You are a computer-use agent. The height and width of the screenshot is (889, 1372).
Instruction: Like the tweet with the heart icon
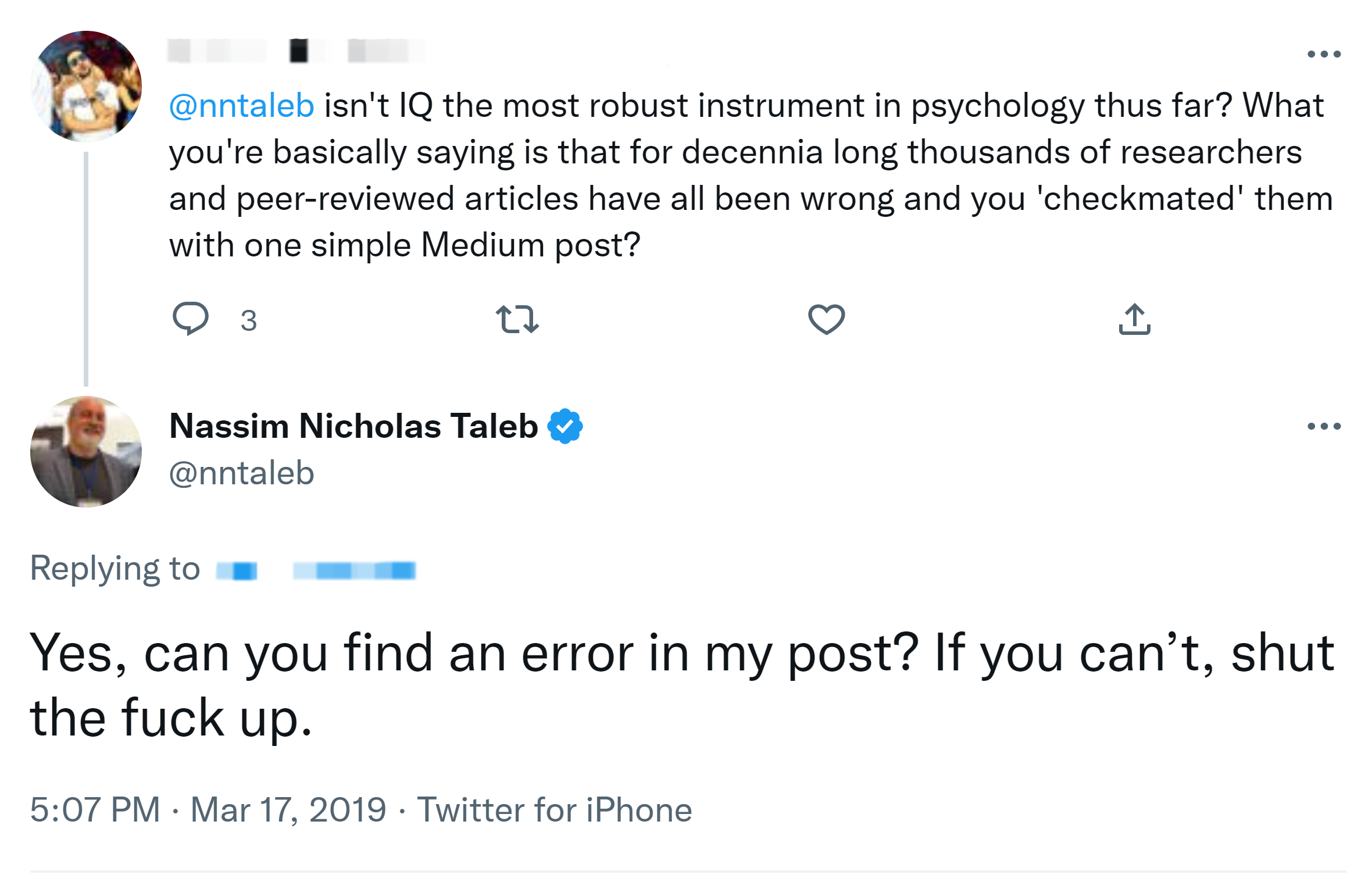coord(826,319)
